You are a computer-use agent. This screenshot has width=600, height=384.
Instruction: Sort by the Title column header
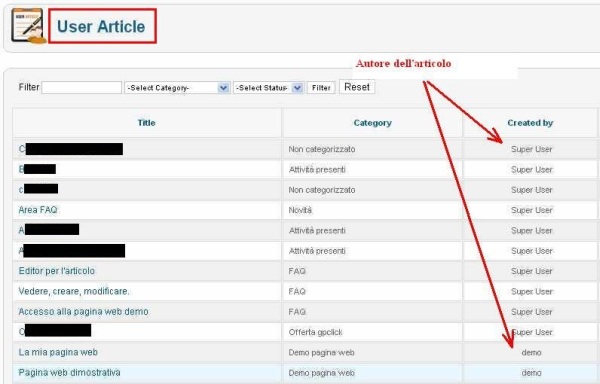pos(147,123)
